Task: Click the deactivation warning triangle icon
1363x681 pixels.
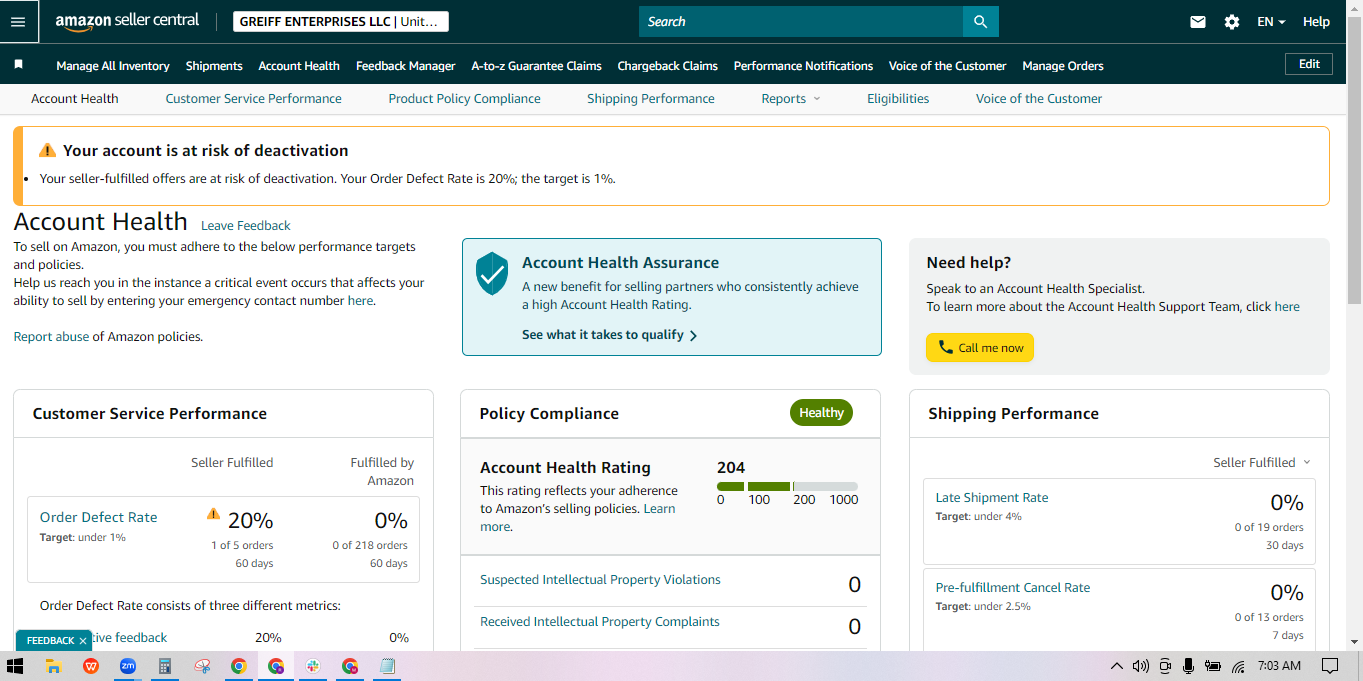Action: click(47, 150)
